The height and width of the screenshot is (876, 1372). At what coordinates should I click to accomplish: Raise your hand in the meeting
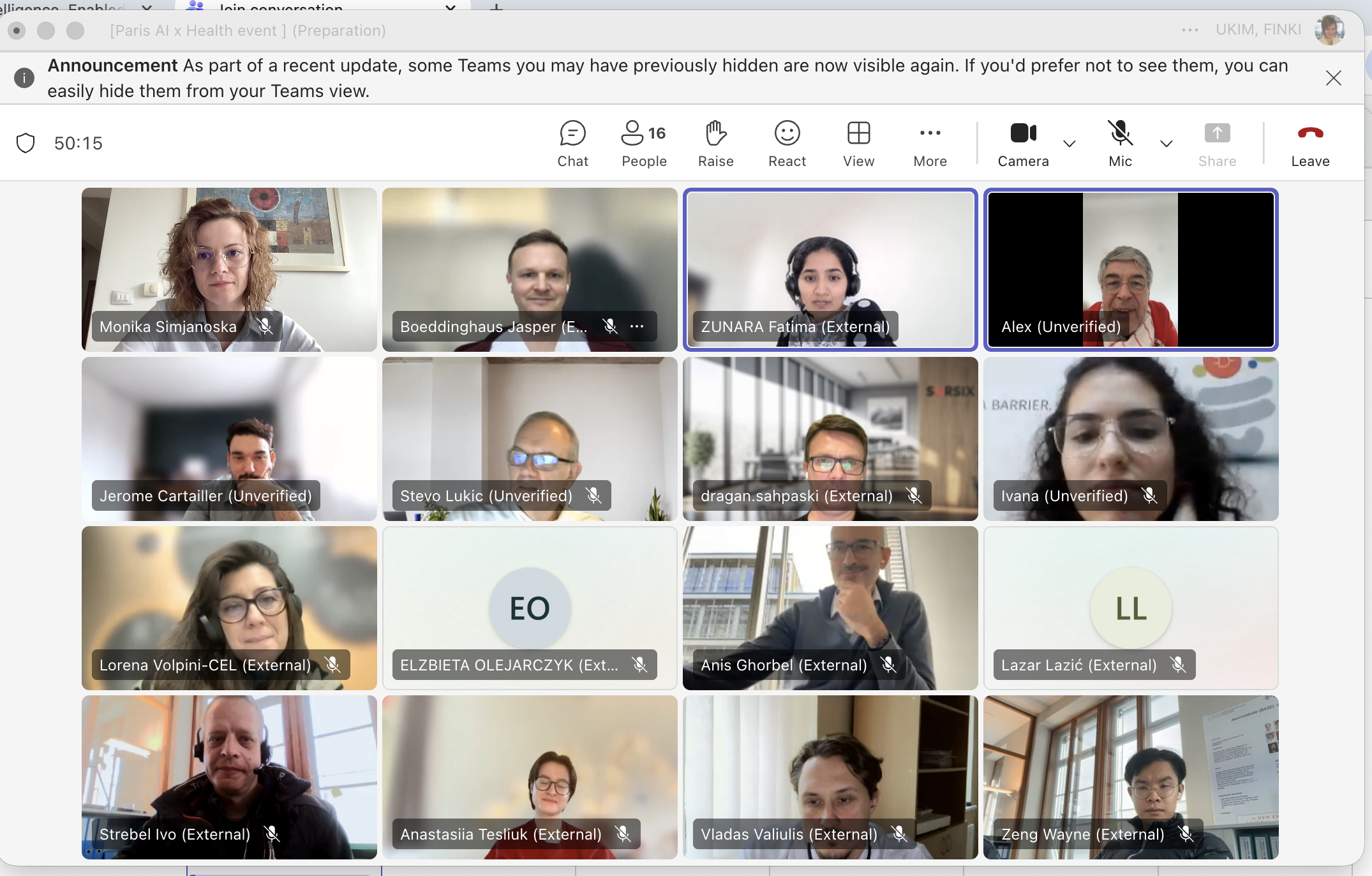point(715,144)
